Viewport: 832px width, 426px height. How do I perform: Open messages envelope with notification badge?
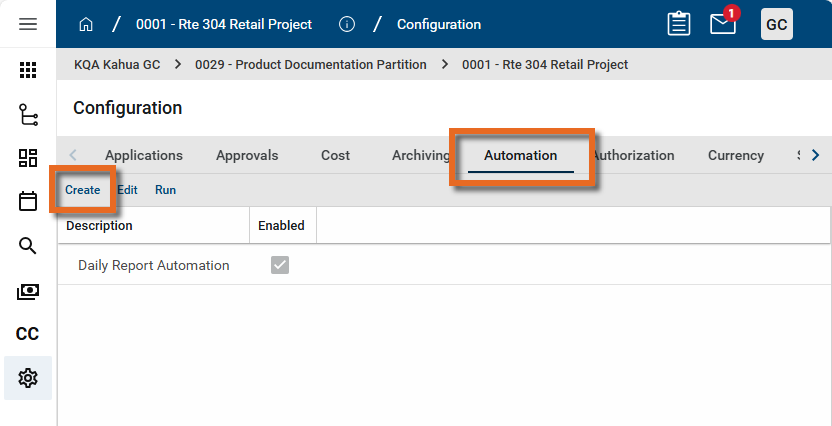[722, 25]
